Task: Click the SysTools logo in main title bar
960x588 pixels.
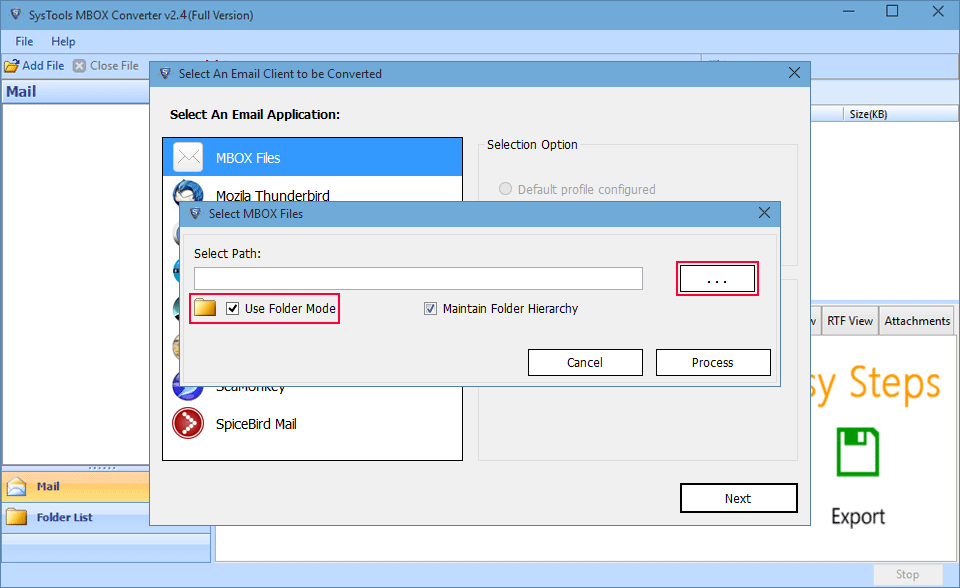Action: pyautogui.click(x=15, y=14)
